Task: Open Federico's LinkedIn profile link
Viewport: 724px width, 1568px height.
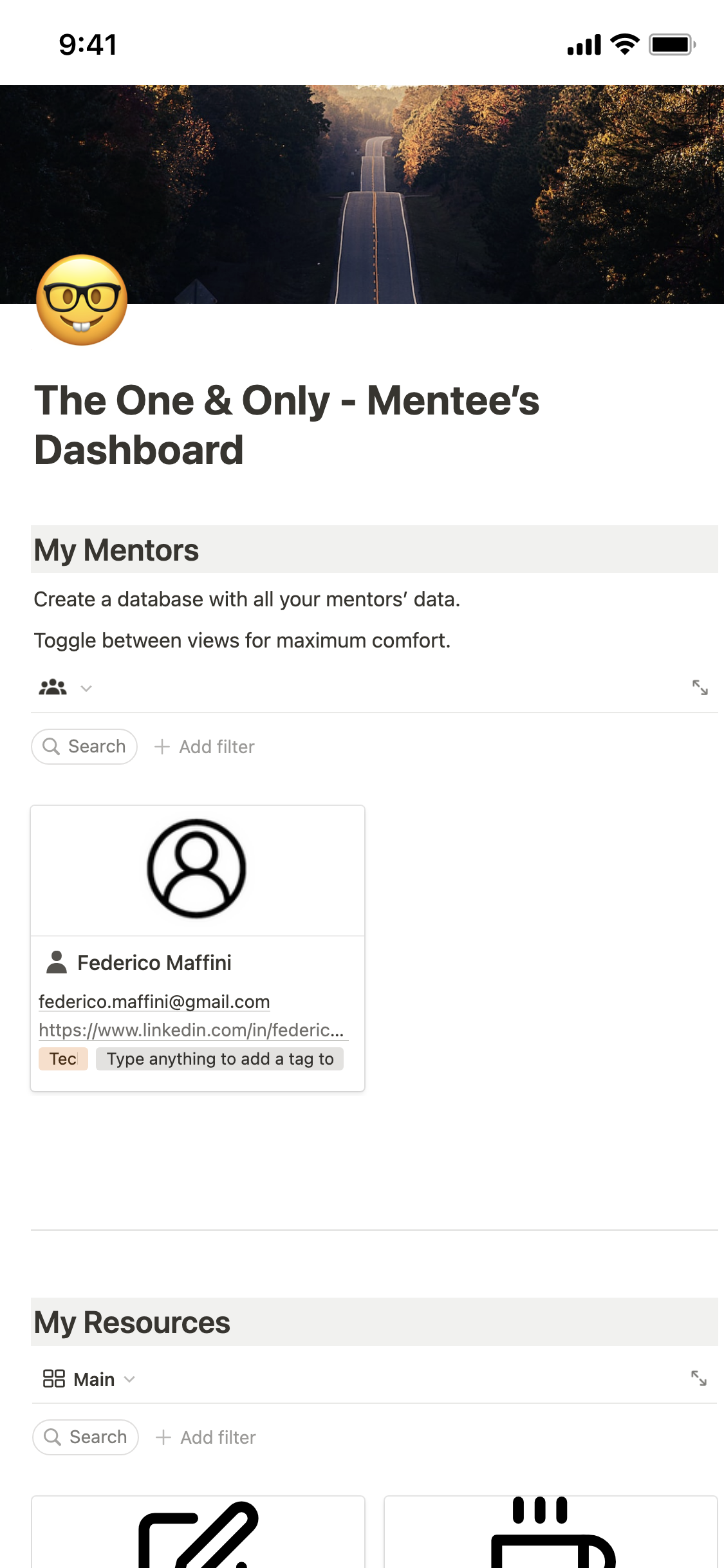Action: click(x=191, y=1030)
